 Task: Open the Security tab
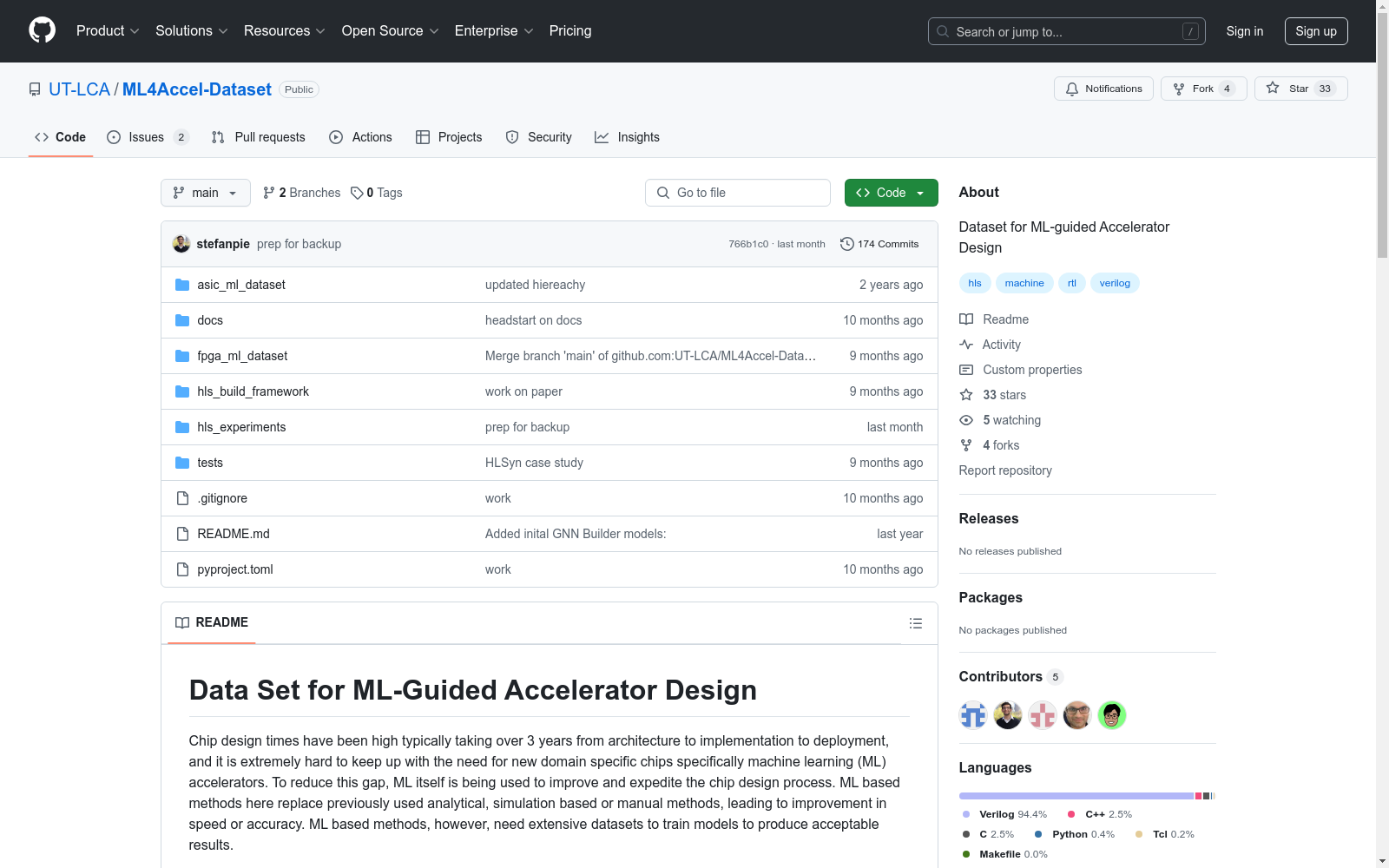pos(539,137)
